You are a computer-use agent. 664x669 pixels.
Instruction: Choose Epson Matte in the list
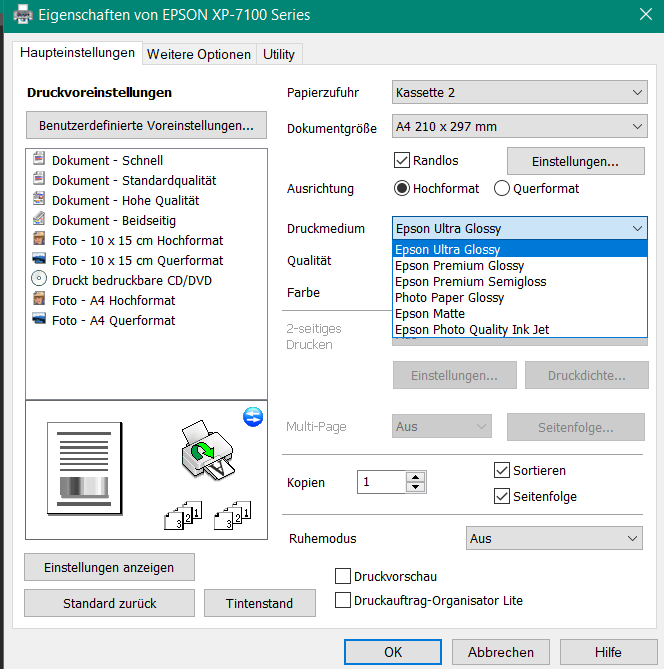point(519,314)
